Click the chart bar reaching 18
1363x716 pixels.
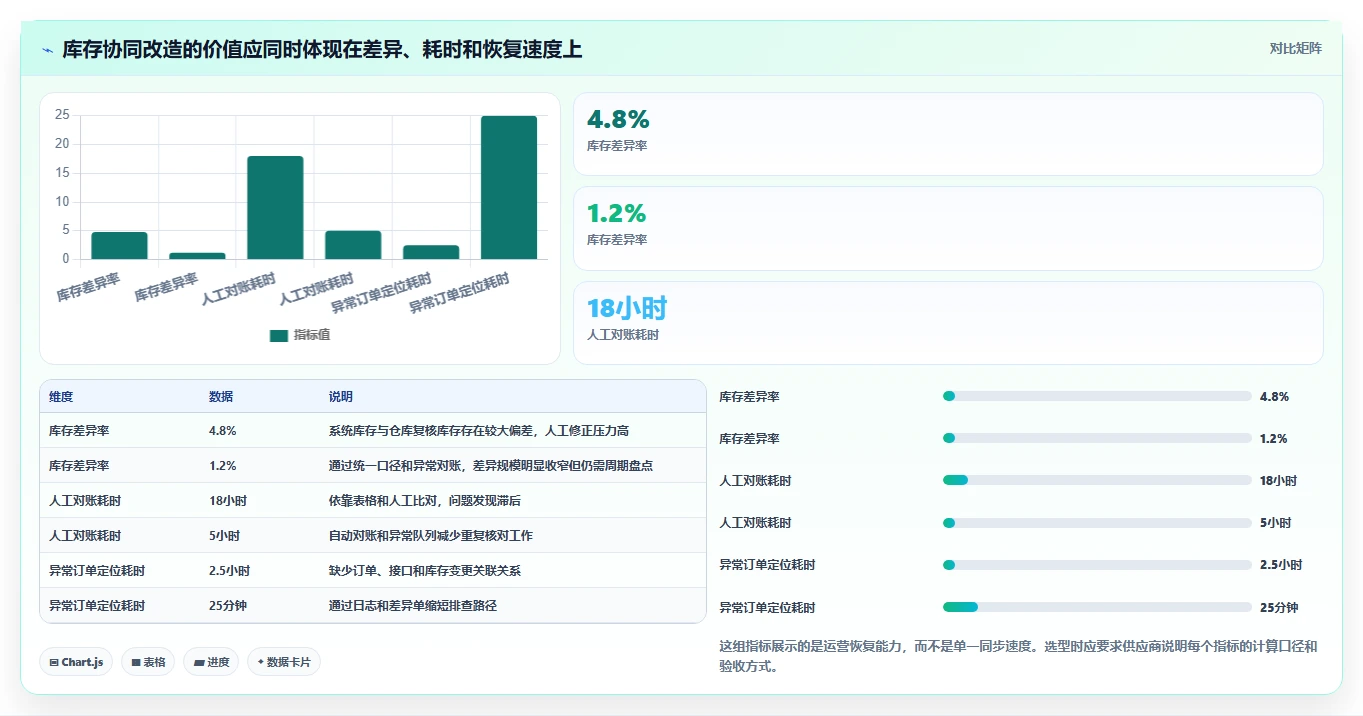[x=275, y=207]
